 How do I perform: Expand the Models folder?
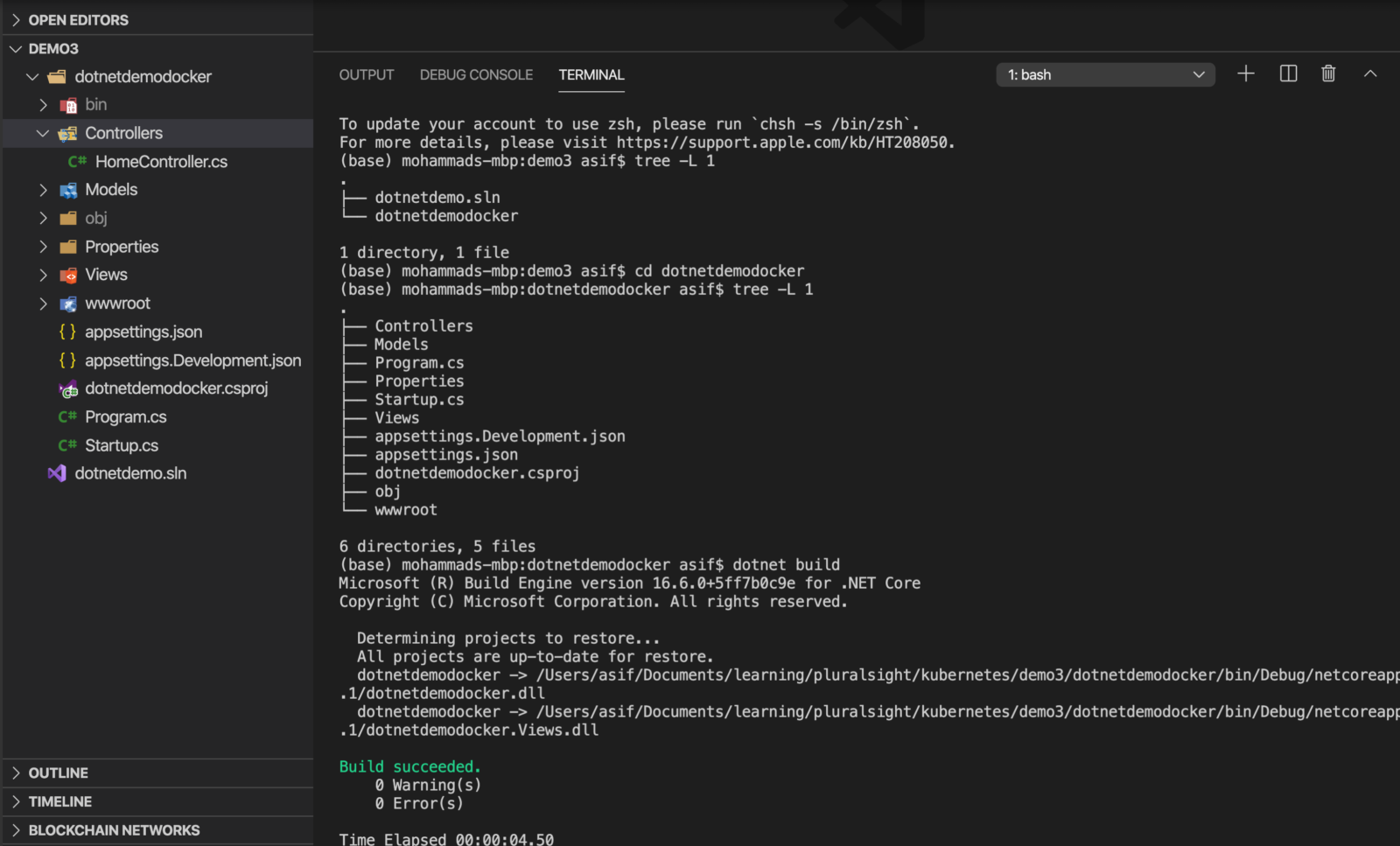click(43, 189)
